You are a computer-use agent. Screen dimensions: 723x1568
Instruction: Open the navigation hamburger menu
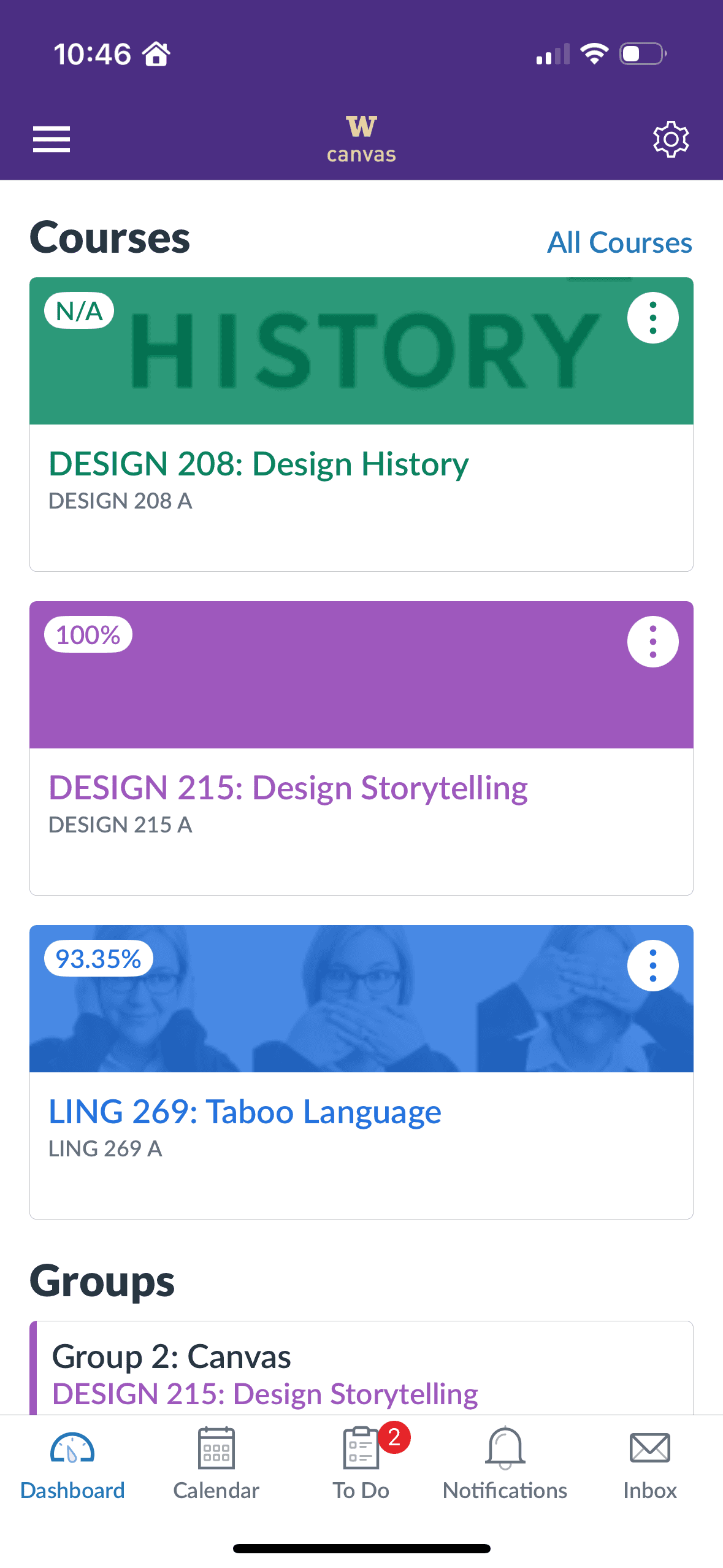tap(52, 139)
